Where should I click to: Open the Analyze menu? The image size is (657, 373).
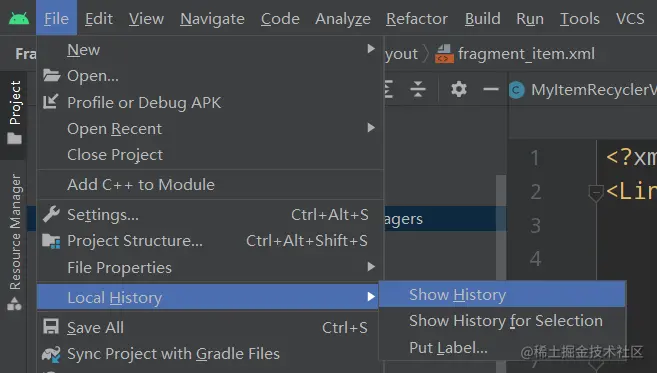click(x=343, y=18)
